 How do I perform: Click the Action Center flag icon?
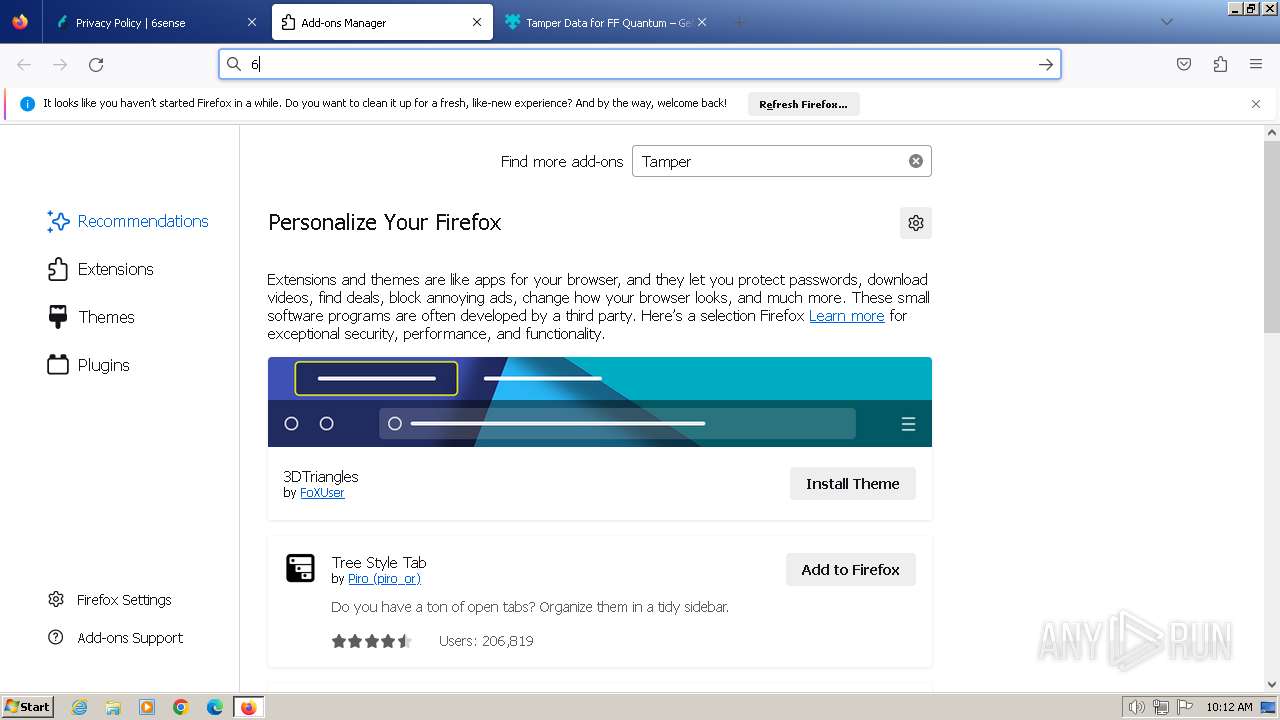coord(1185,707)
